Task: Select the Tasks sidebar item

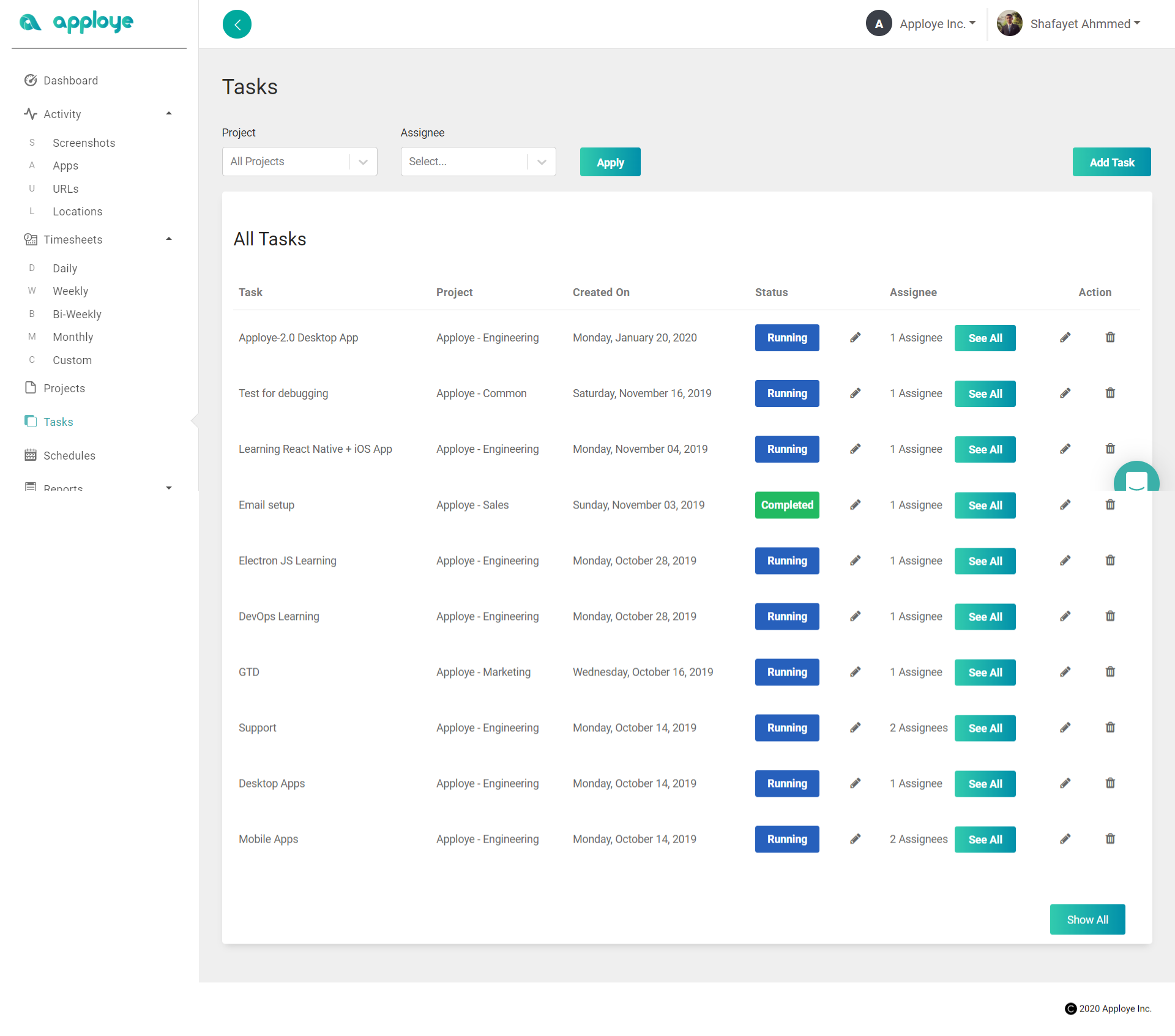Action: (49, 422)
